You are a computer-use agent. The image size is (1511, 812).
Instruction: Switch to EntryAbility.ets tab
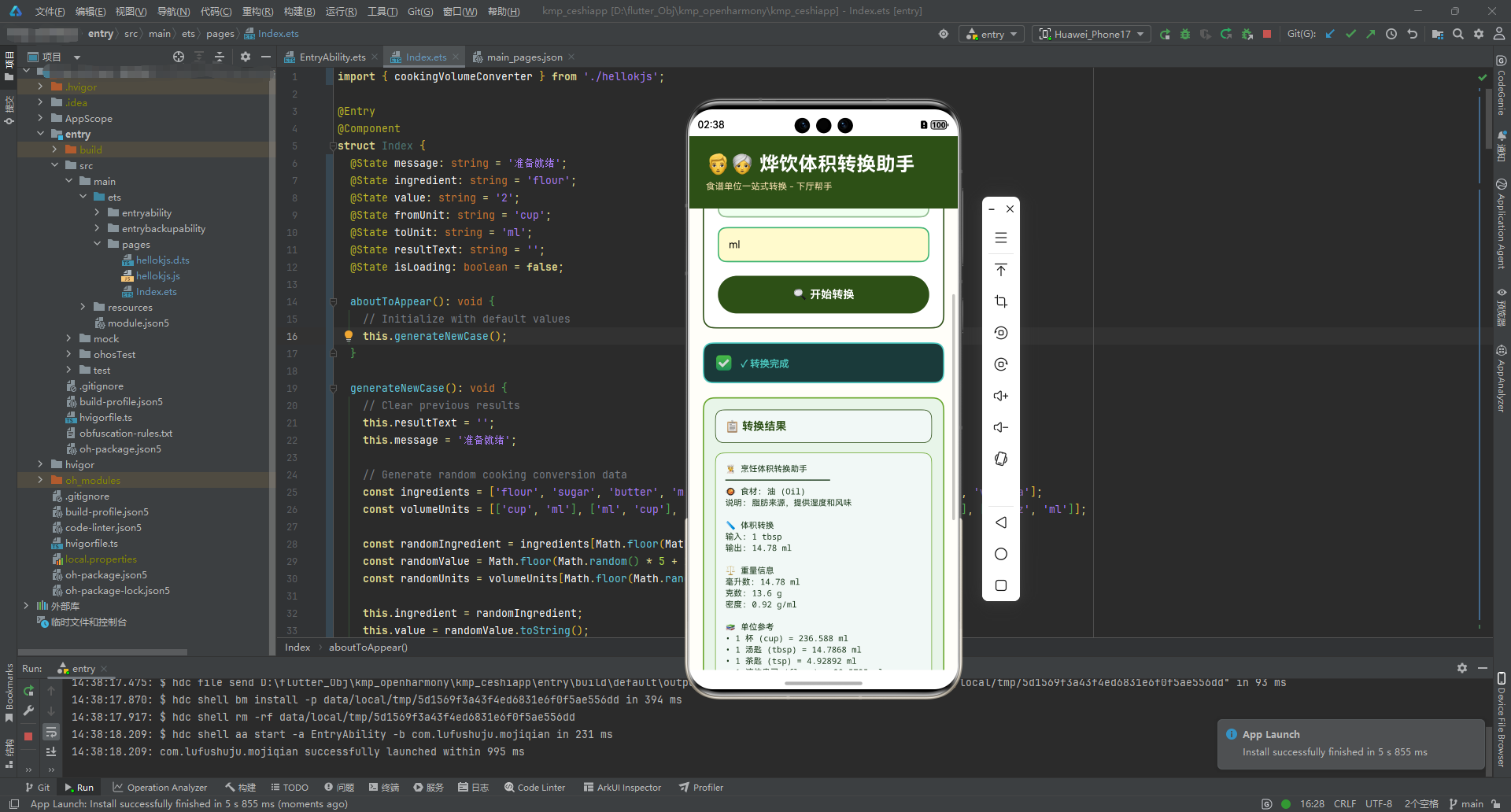click(x=331, y=57)
